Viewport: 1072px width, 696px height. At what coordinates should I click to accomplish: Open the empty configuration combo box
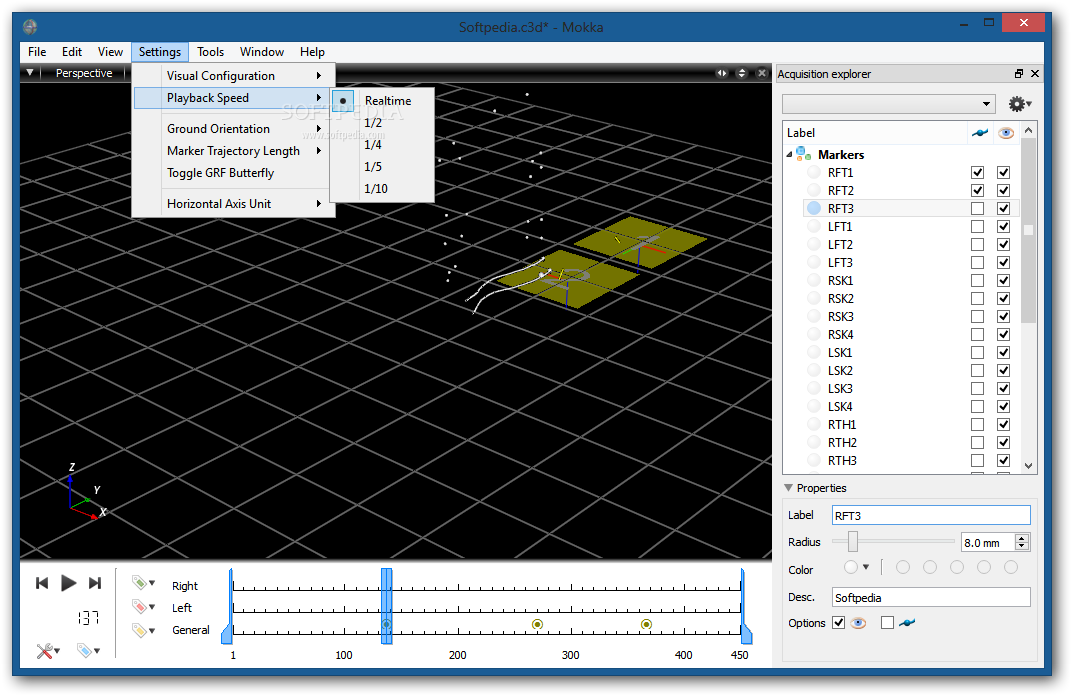coord(889,104)
